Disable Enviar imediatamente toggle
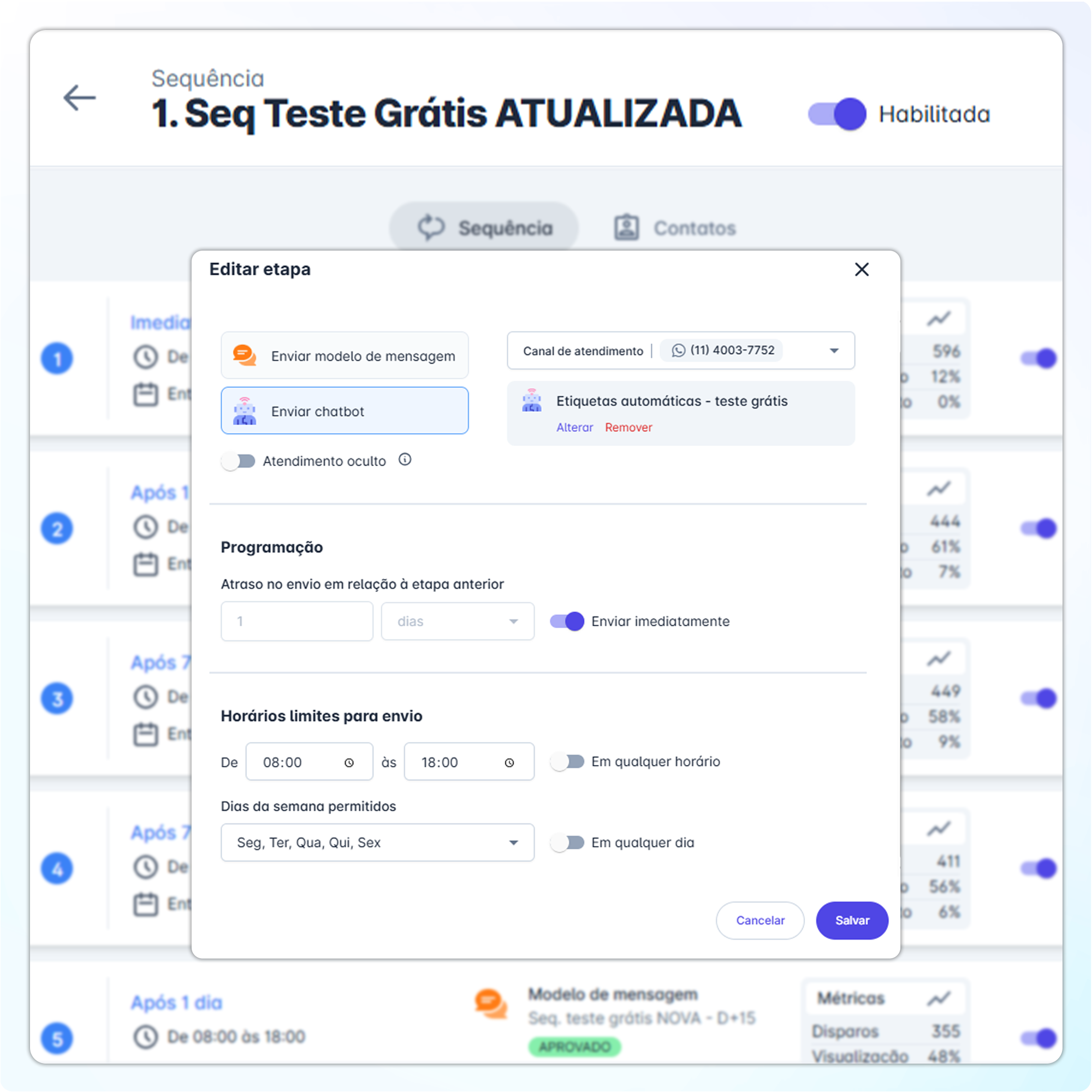 click(x=567, y=621)
